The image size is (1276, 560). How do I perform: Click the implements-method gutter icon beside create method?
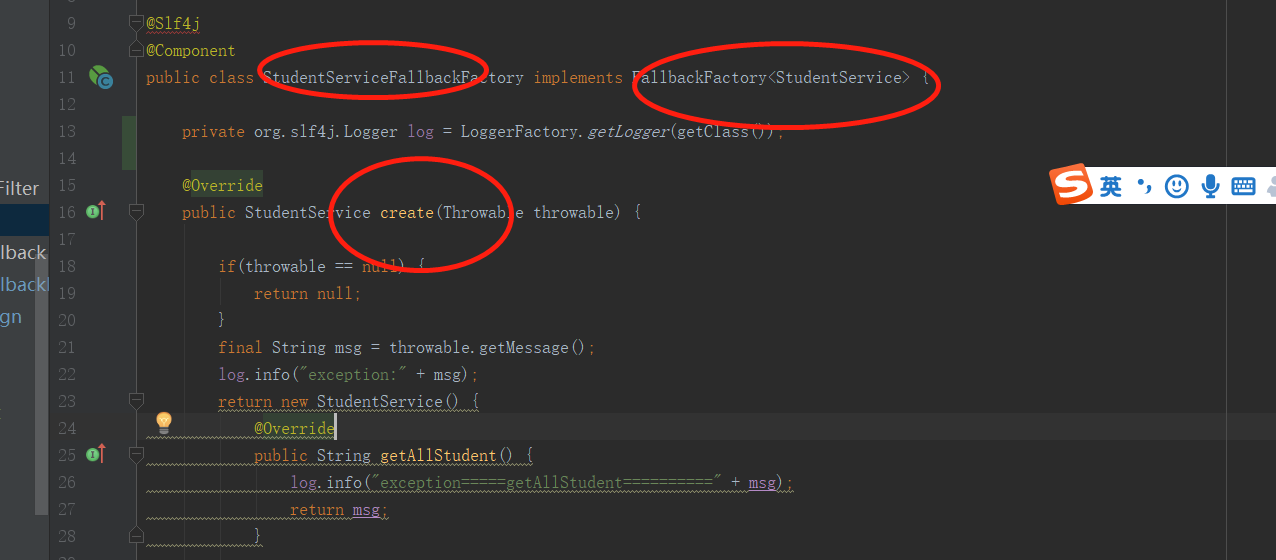(x=96, y=211)
